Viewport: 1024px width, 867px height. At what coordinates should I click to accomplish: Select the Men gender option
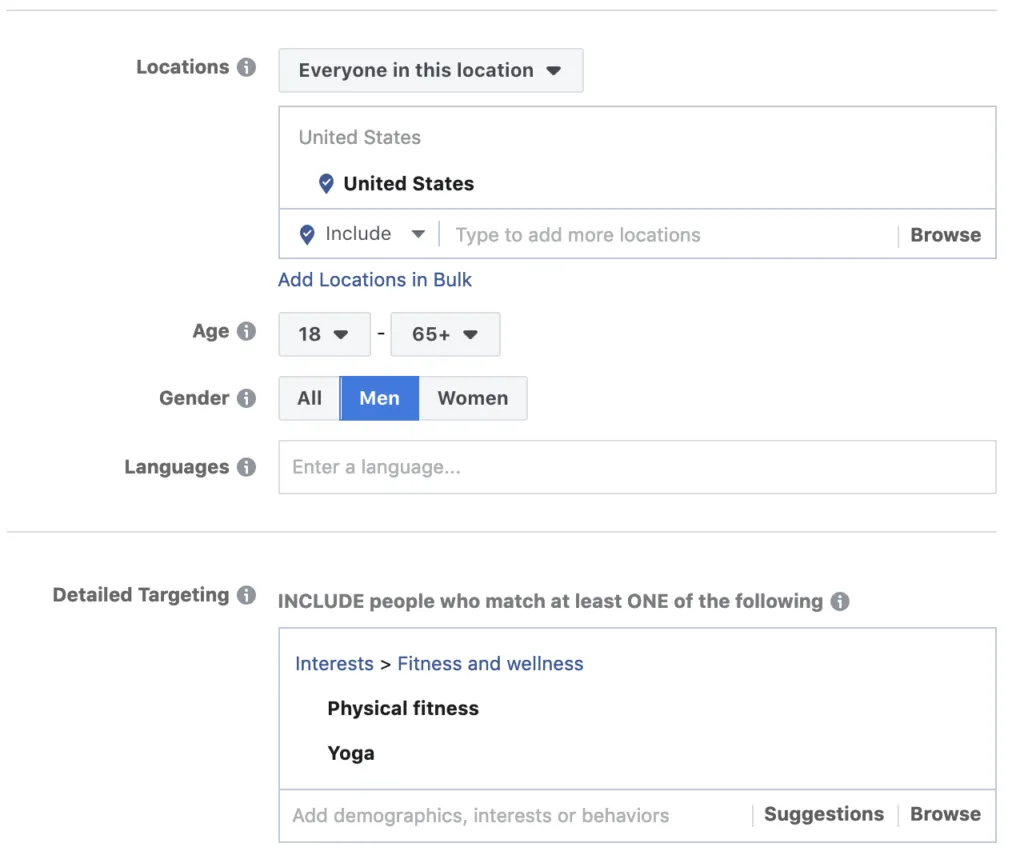point(379,398)
